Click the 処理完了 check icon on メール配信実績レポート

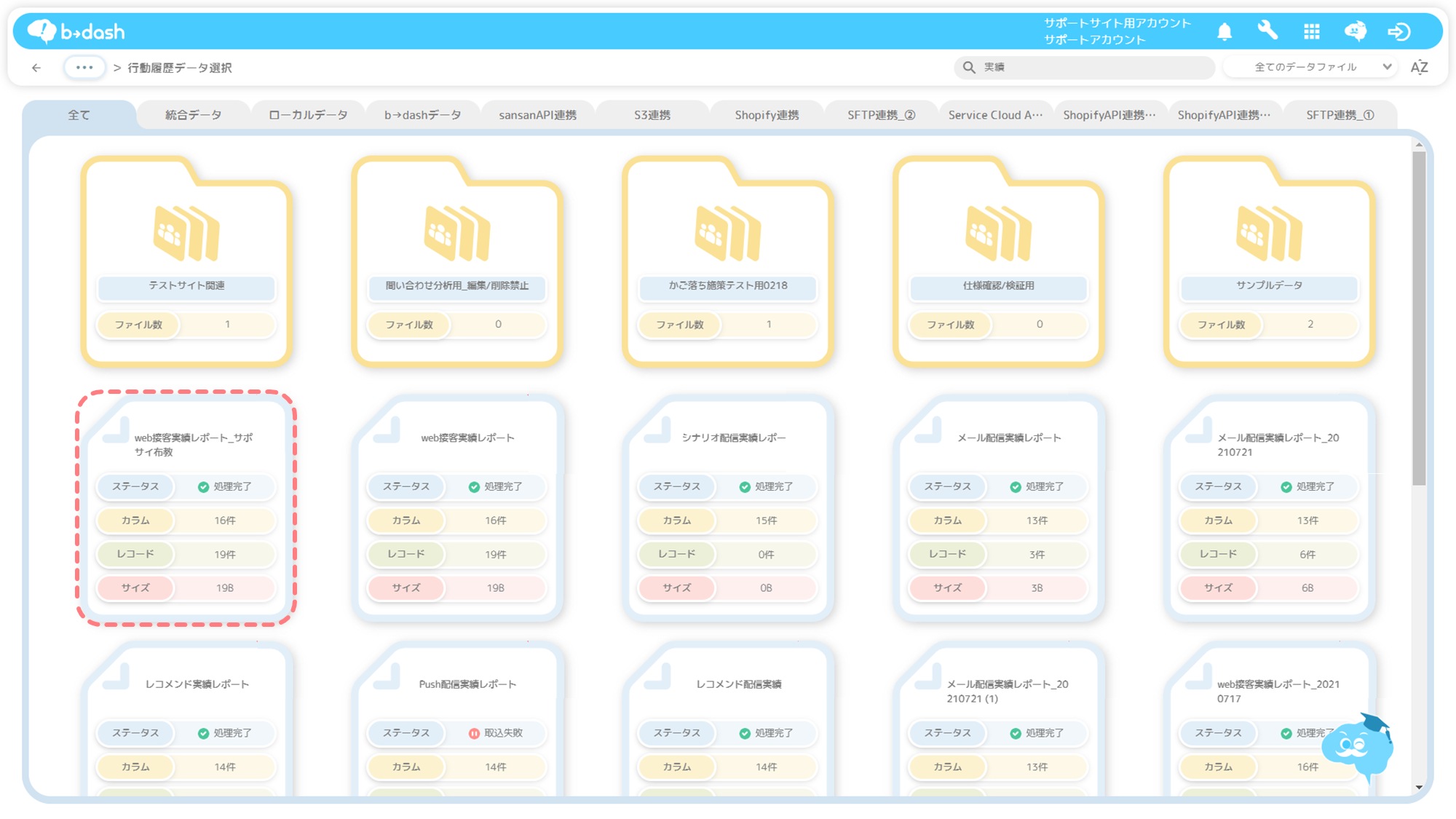tap(1015, 487)
